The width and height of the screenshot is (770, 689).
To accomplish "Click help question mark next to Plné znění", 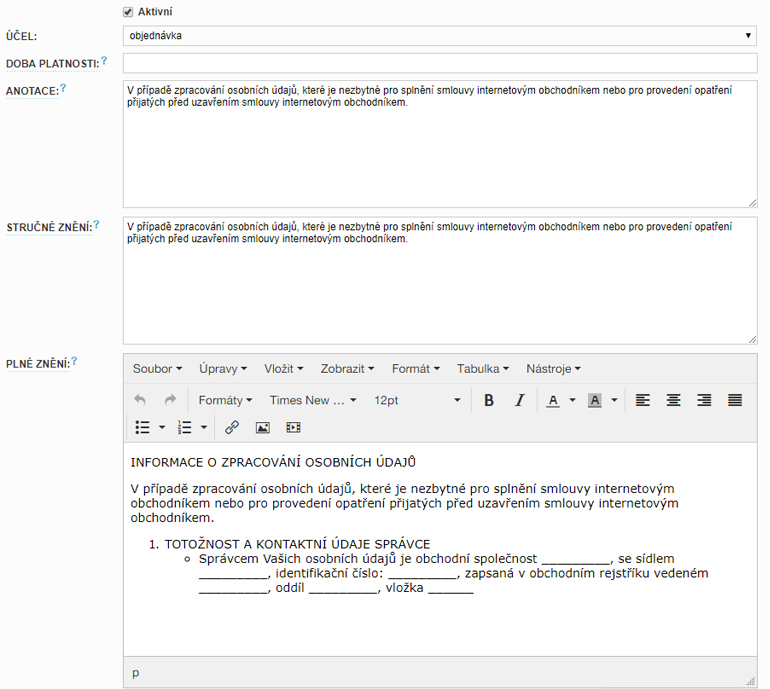I will (x=74, y=362).
